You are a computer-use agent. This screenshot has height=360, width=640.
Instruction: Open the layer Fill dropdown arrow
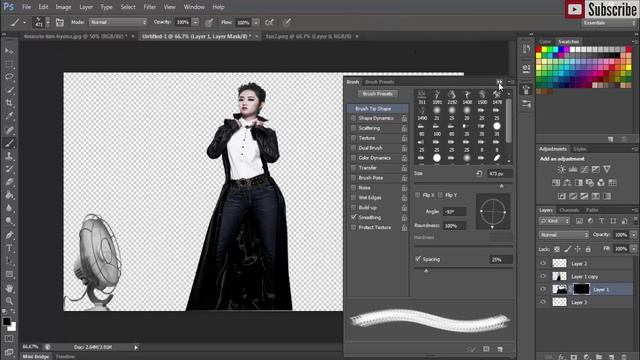633,249
